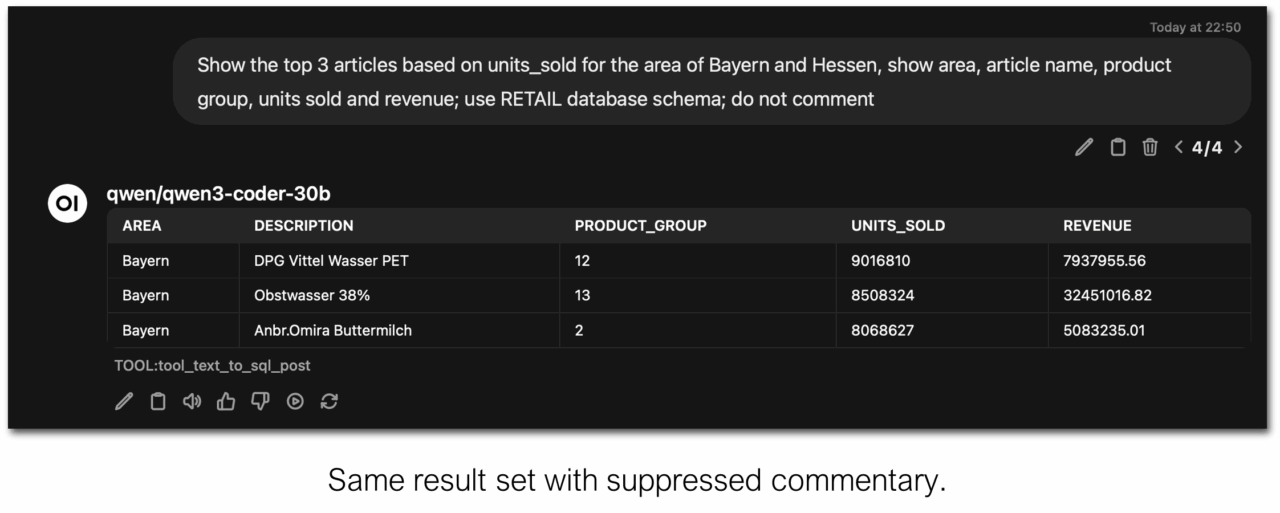1280x513 pixels.
Task: Give the response a thumbs down
Action: (260, 401)
